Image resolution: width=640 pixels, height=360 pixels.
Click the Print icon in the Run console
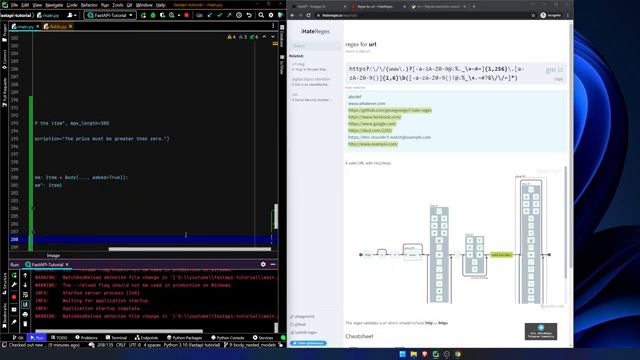[25, 314]
